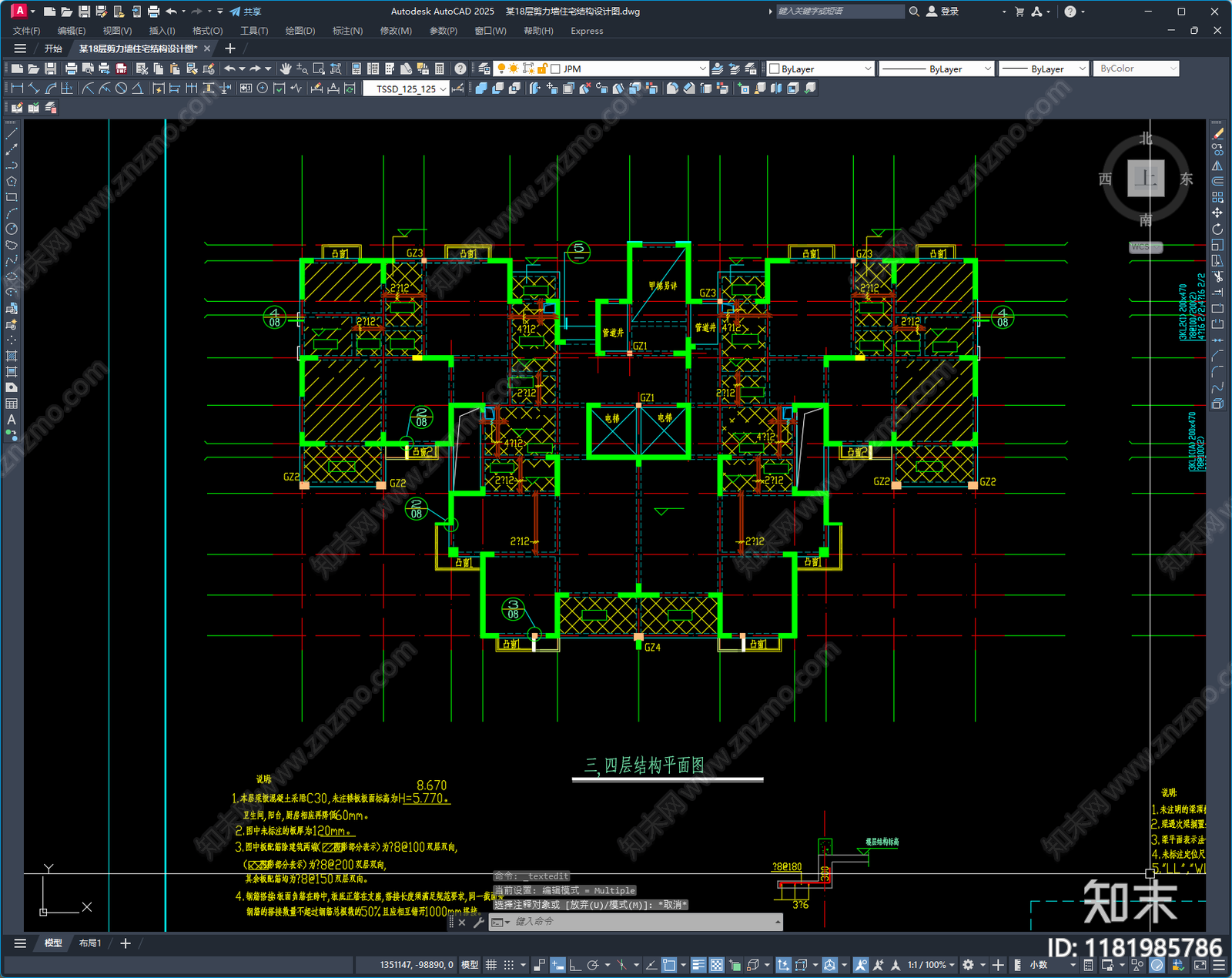The image size is (1232, 978).
Task: Click the JPM layer color swatch
Action: [555, 69]
